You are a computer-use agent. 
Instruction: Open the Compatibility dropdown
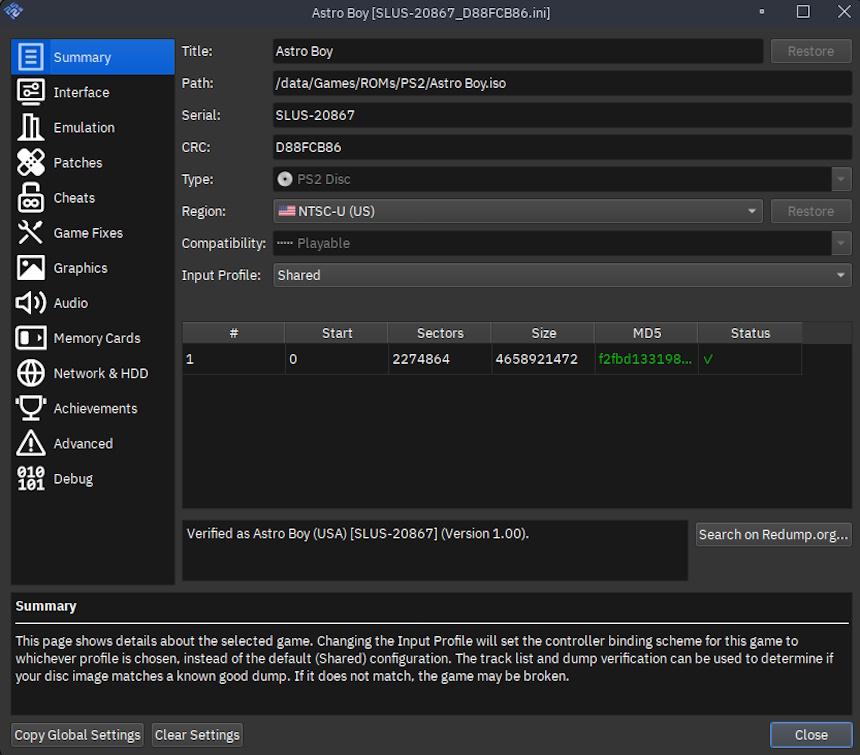(x=562, y=243)
